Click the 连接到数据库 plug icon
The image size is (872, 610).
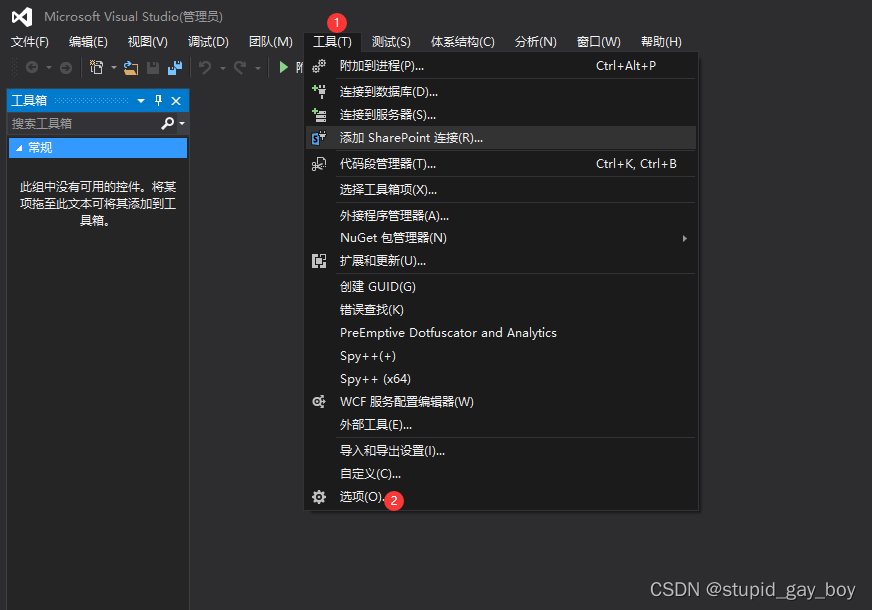[x=321, y=90]
